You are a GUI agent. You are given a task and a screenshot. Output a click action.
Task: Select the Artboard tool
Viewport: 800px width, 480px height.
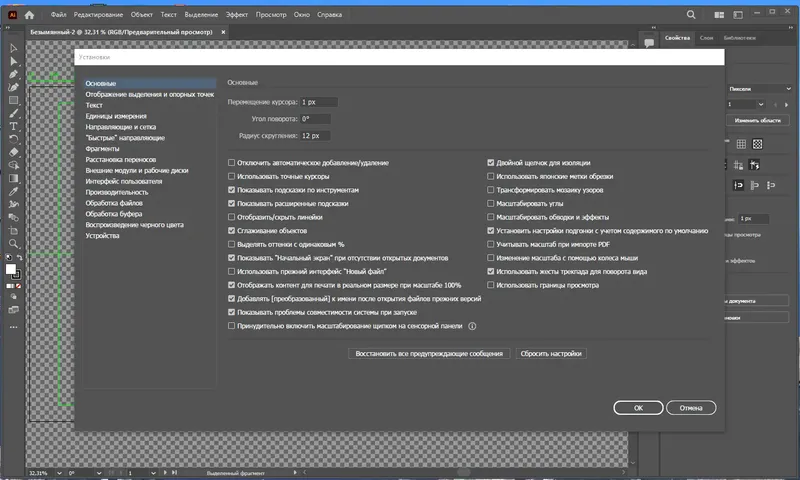[x=14, y=231]
